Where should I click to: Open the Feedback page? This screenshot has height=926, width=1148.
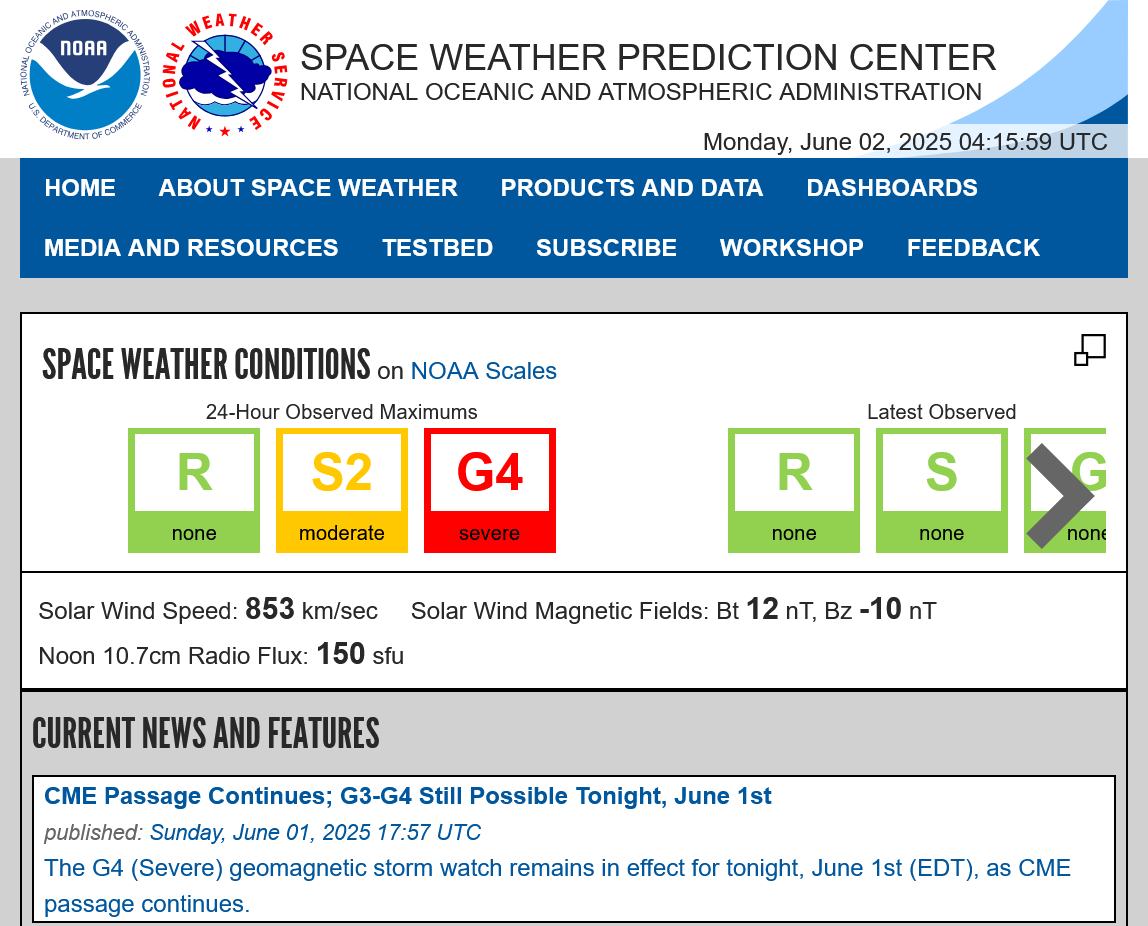pyautogui.click(x=973, y=248)
